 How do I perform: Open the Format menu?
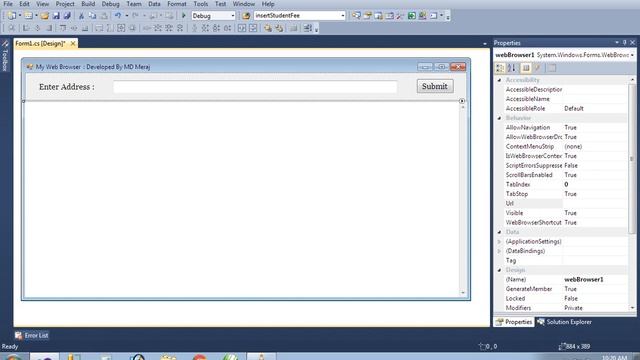click(x=177, y=4)
